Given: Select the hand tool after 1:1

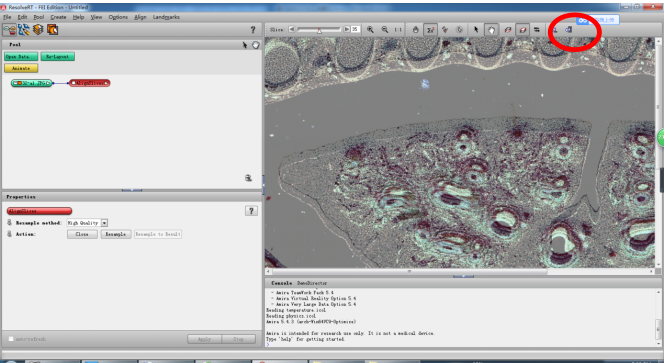Looking at the screenshot, I should 416,29.
